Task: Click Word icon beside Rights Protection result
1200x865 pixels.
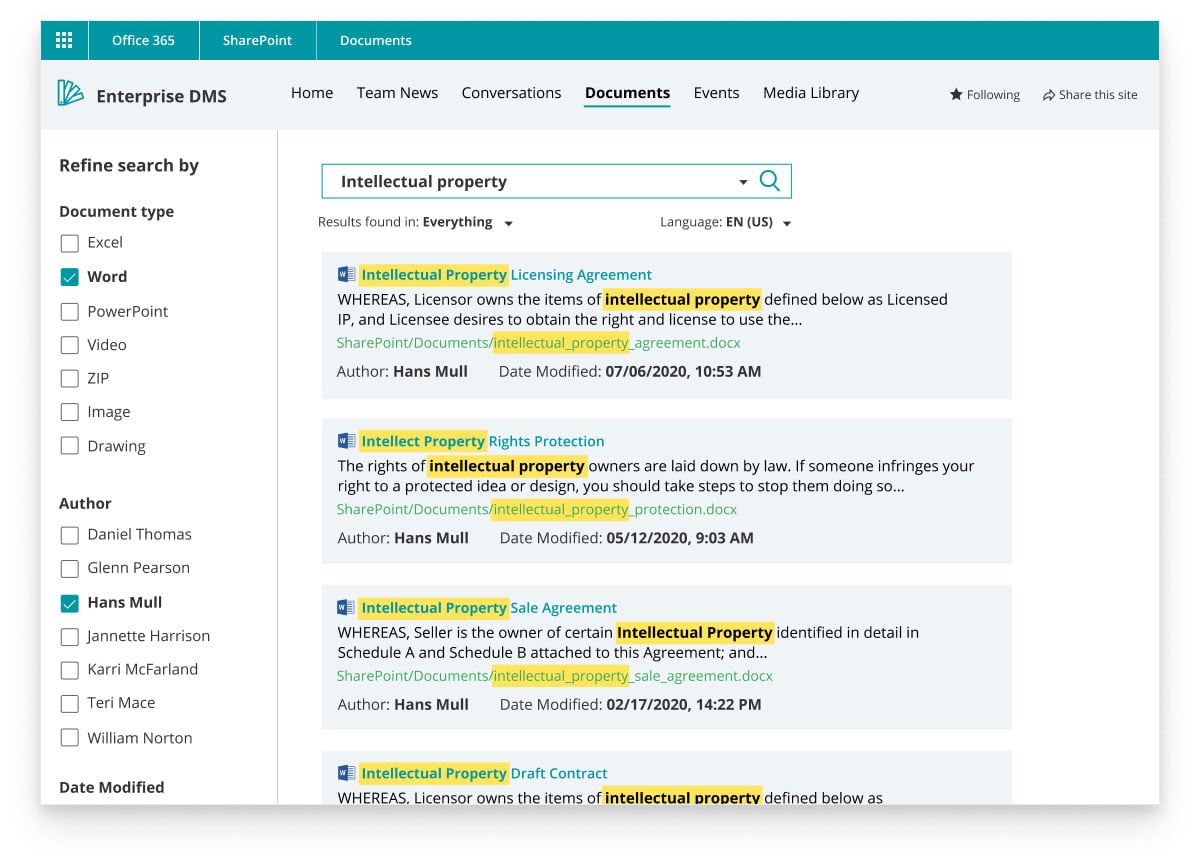Action: (x=346, y=441)
